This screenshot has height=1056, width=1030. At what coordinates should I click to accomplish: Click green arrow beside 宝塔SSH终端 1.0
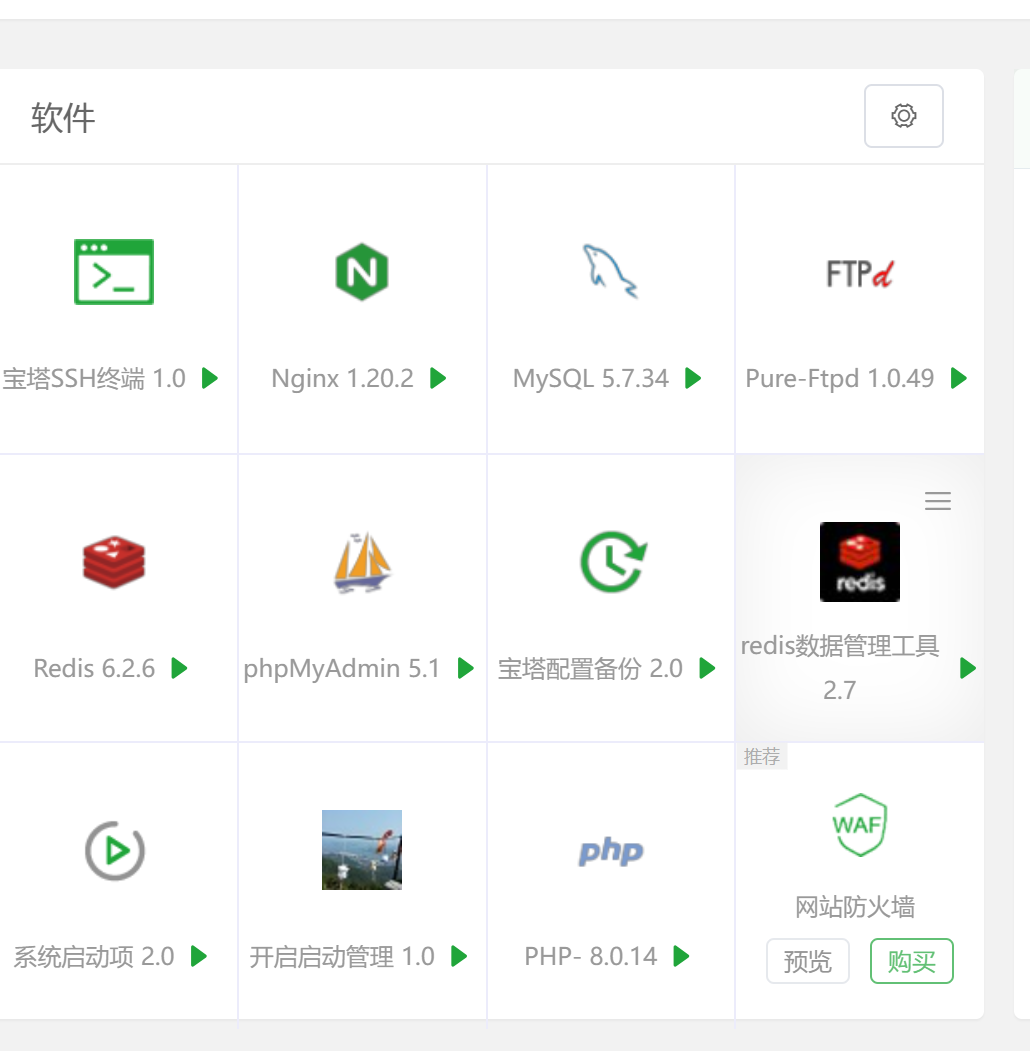point(210,378)
